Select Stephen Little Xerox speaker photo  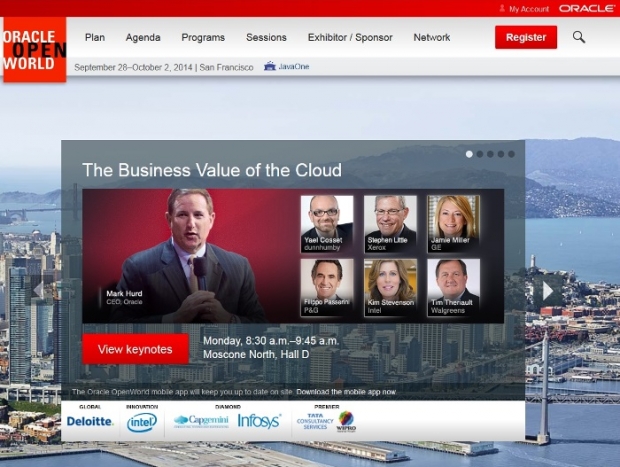pos(390,224)
